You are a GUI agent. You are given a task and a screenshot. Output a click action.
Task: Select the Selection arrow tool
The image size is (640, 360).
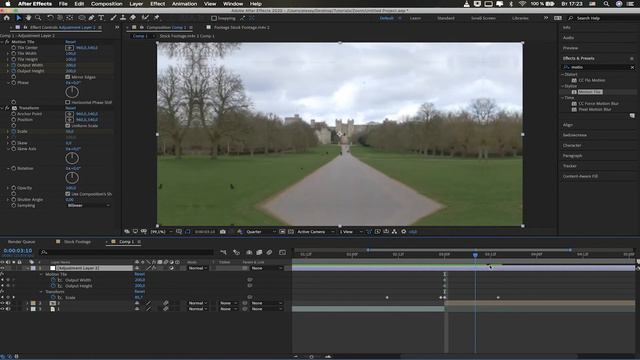(18, 18)
